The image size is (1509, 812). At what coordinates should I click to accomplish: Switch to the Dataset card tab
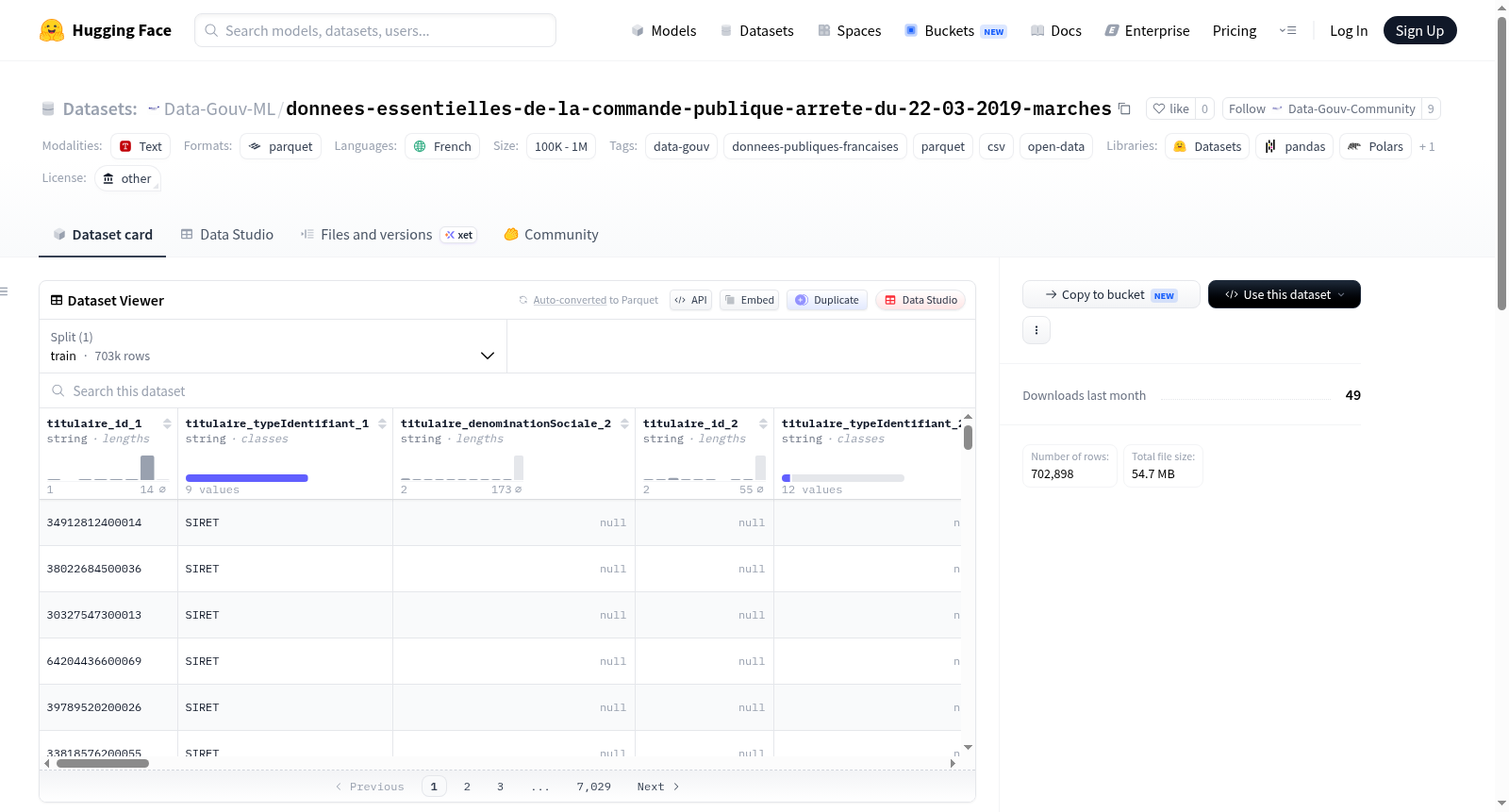(x=102, y=235)
